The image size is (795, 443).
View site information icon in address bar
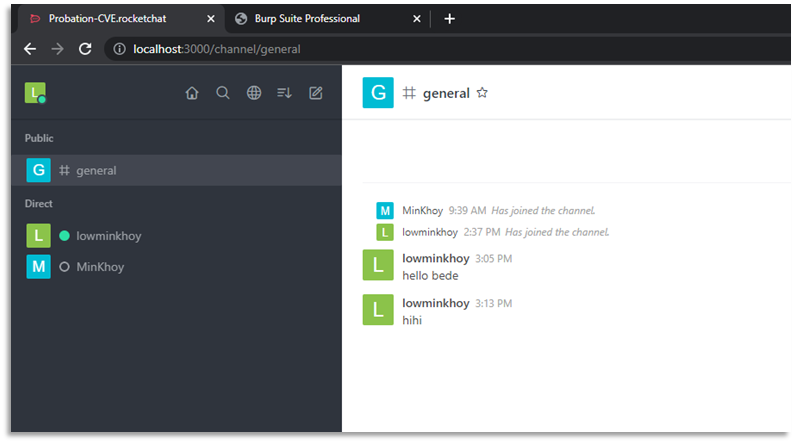[x=119, y=49]
